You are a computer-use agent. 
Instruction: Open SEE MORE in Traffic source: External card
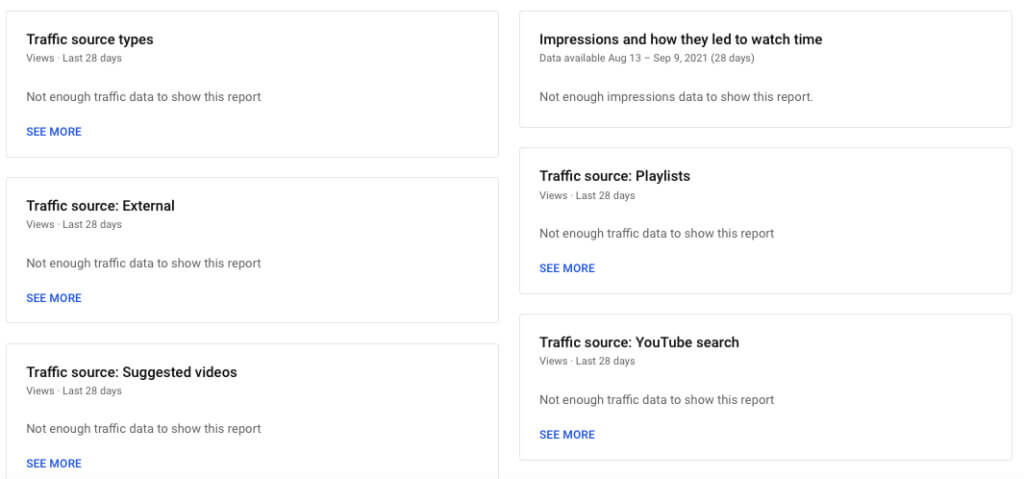tap(54, 298)
